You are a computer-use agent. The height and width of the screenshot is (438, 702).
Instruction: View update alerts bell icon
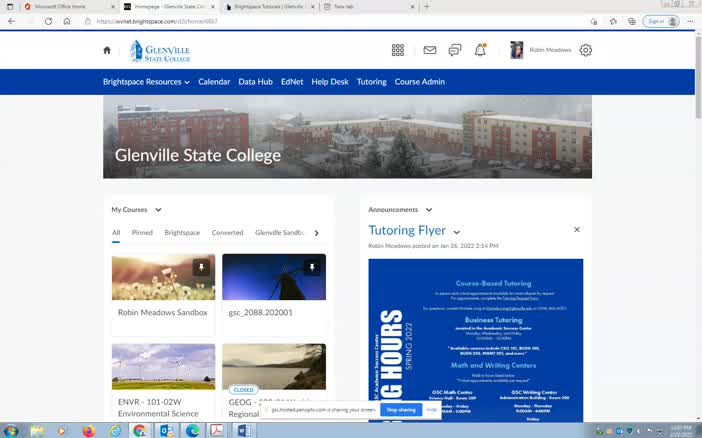tap(480, 50)
